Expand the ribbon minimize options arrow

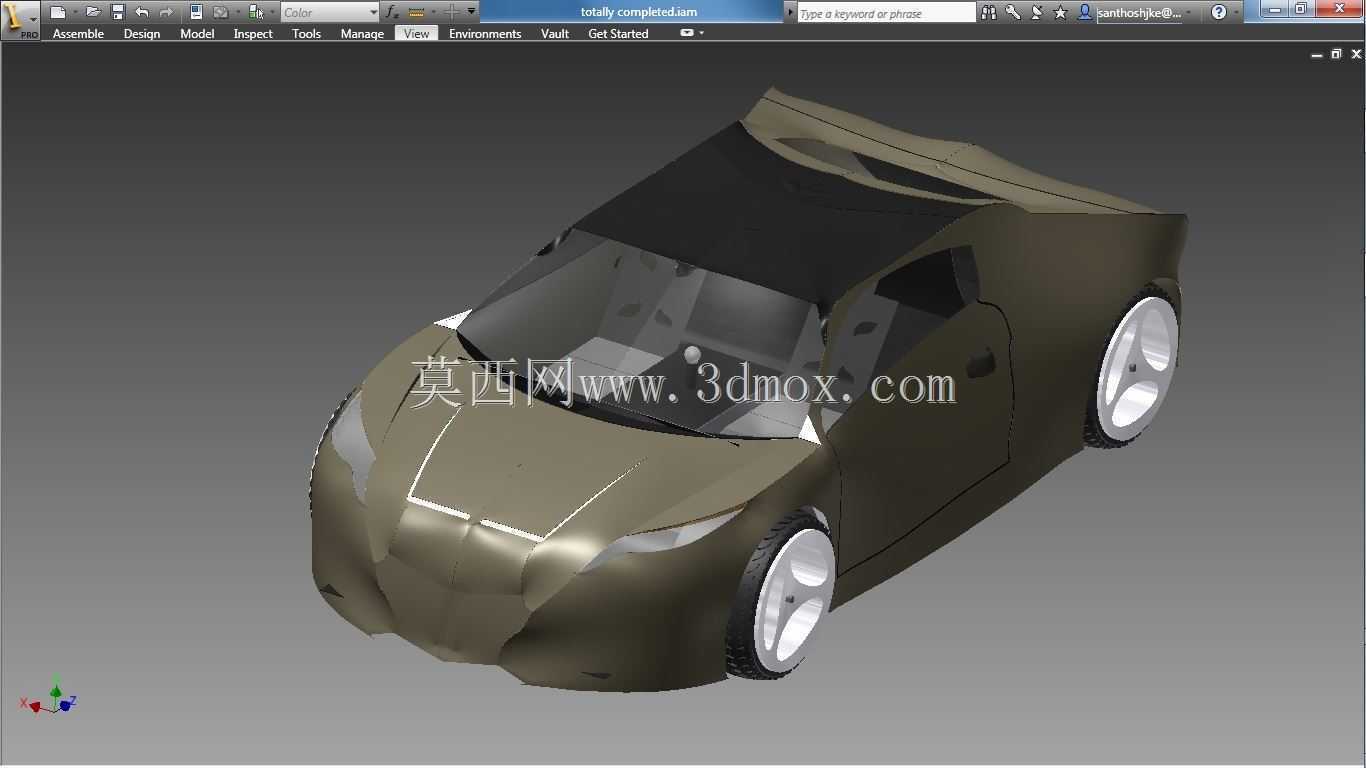(x=702, y=33)
